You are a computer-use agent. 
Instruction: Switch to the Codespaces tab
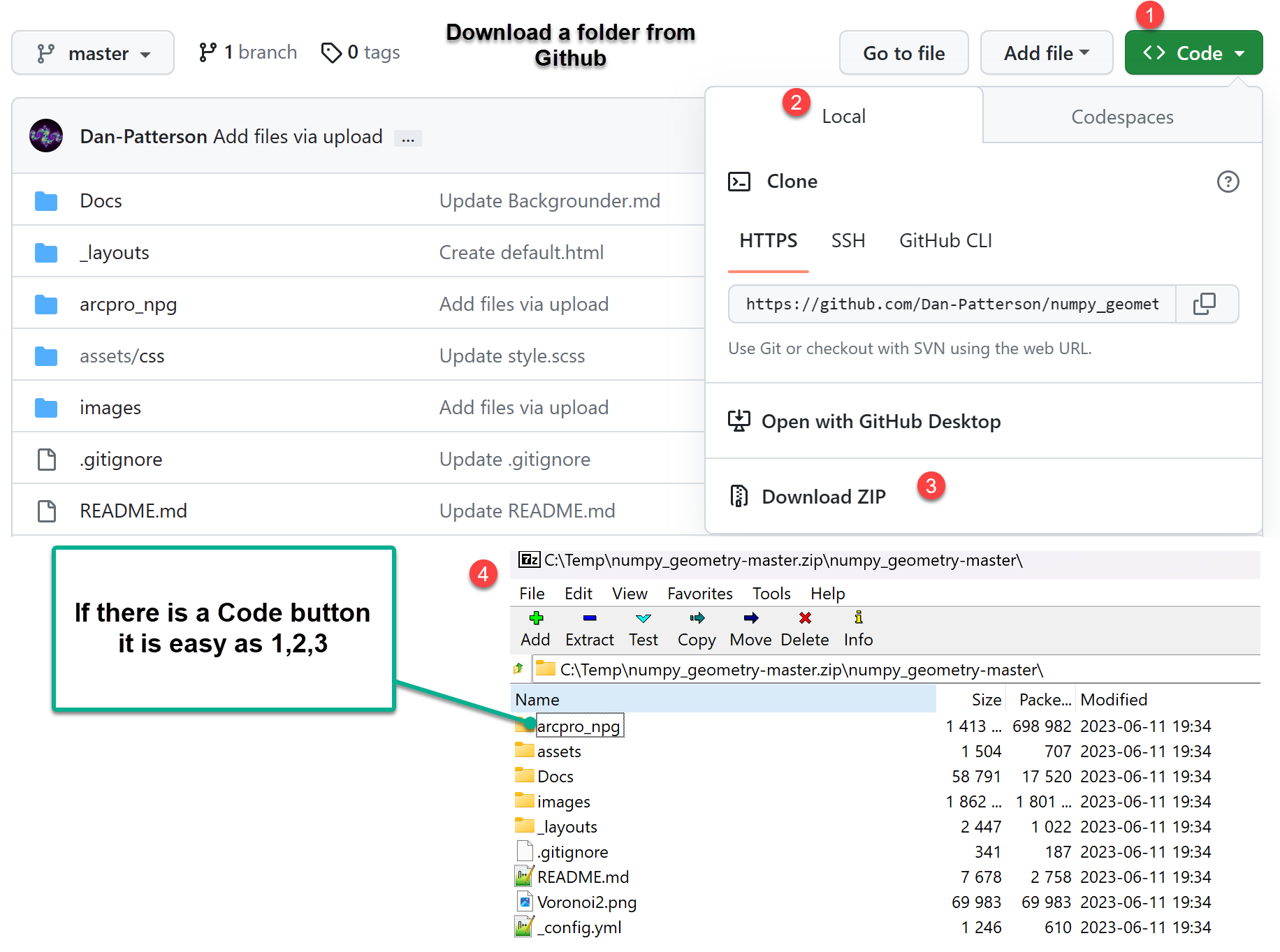[1121, 116]
